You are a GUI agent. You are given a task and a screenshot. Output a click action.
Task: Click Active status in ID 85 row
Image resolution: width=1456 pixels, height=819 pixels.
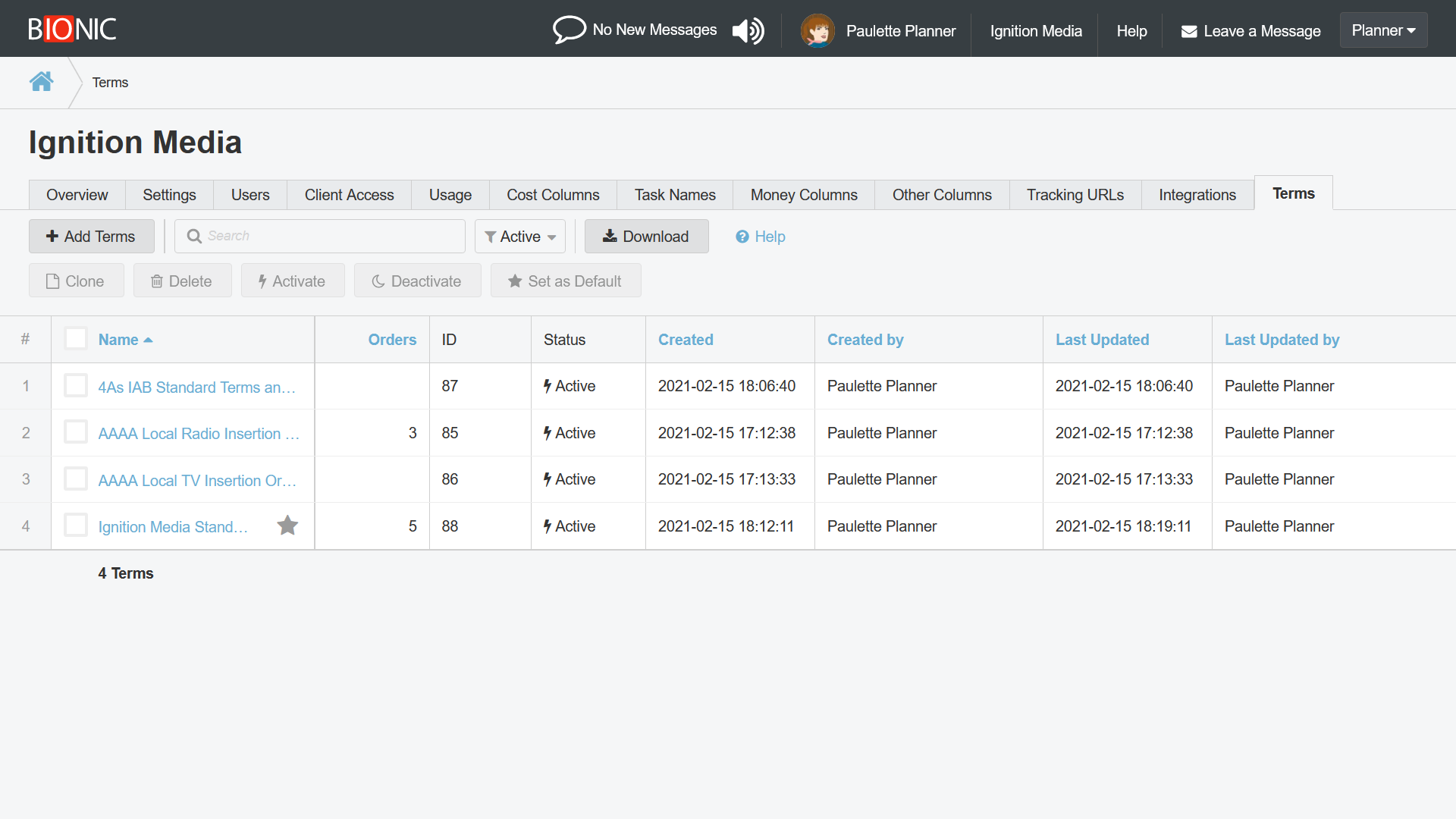[x=570, y=433]
